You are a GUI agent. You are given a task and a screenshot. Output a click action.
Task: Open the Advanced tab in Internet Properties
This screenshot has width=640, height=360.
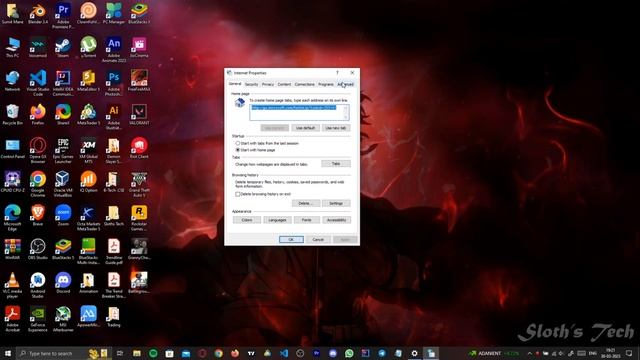pyautogui.click(x=345, y=84)
